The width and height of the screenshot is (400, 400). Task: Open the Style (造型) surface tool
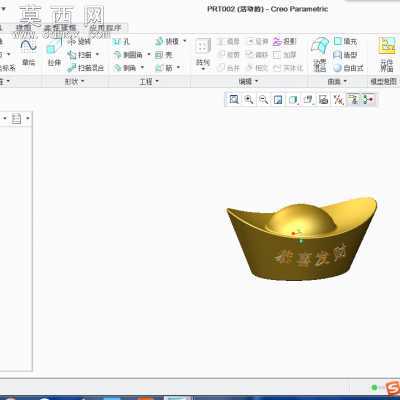(x=346, y=55)
